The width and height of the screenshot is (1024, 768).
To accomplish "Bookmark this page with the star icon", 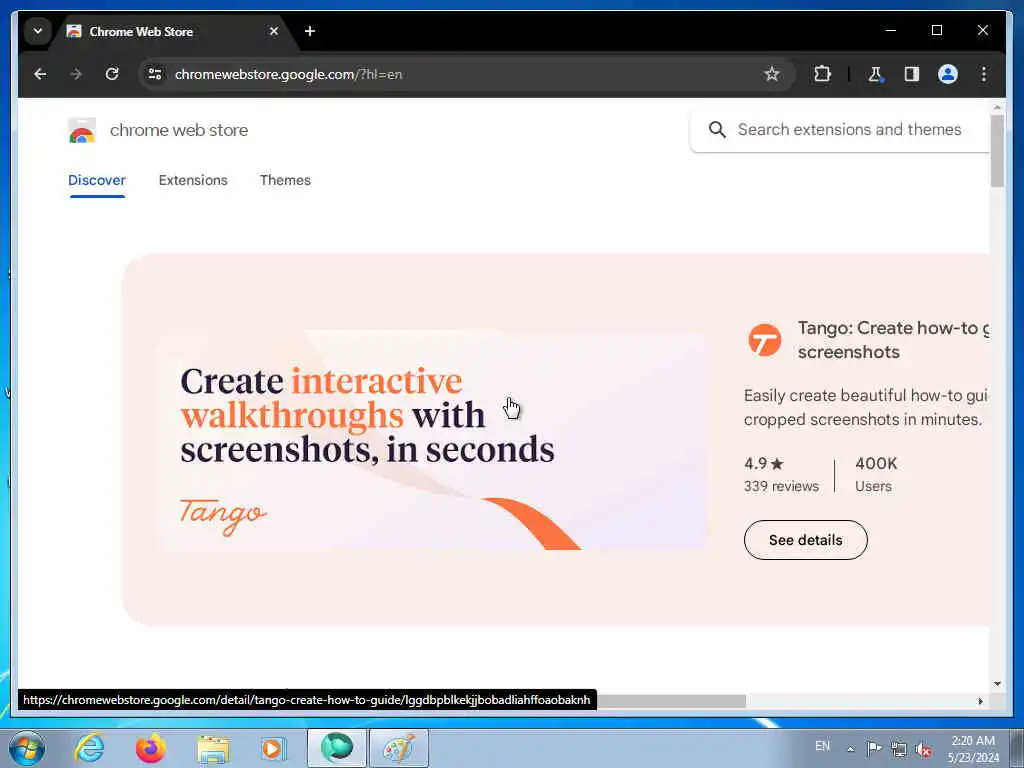I will pos(772,74).
